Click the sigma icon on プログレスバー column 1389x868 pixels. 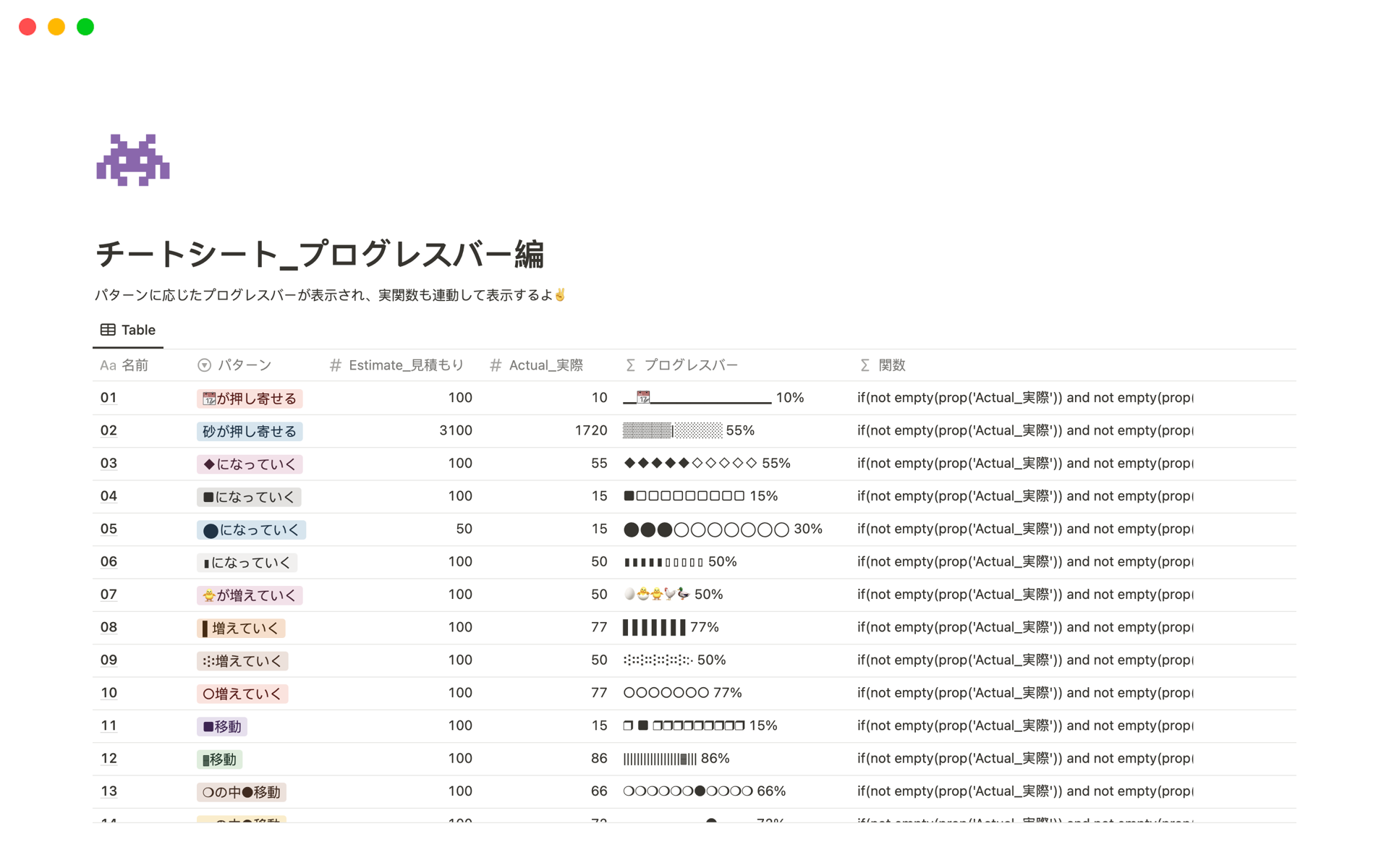point(630,365)
